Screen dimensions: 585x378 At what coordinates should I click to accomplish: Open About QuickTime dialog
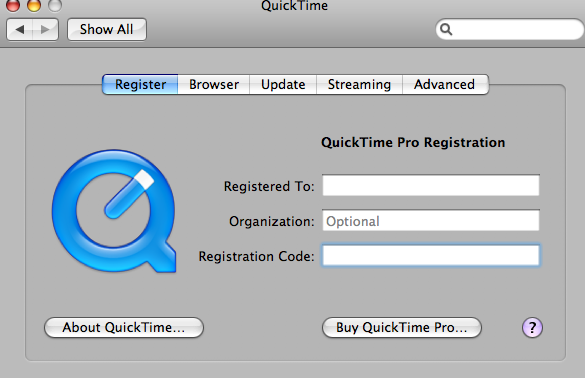tap(124, 328)
